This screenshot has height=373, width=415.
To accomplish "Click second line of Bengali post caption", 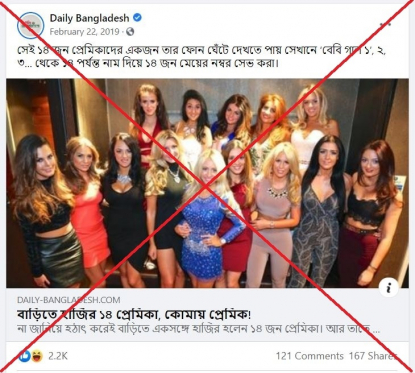I will (x=148, y=63).
